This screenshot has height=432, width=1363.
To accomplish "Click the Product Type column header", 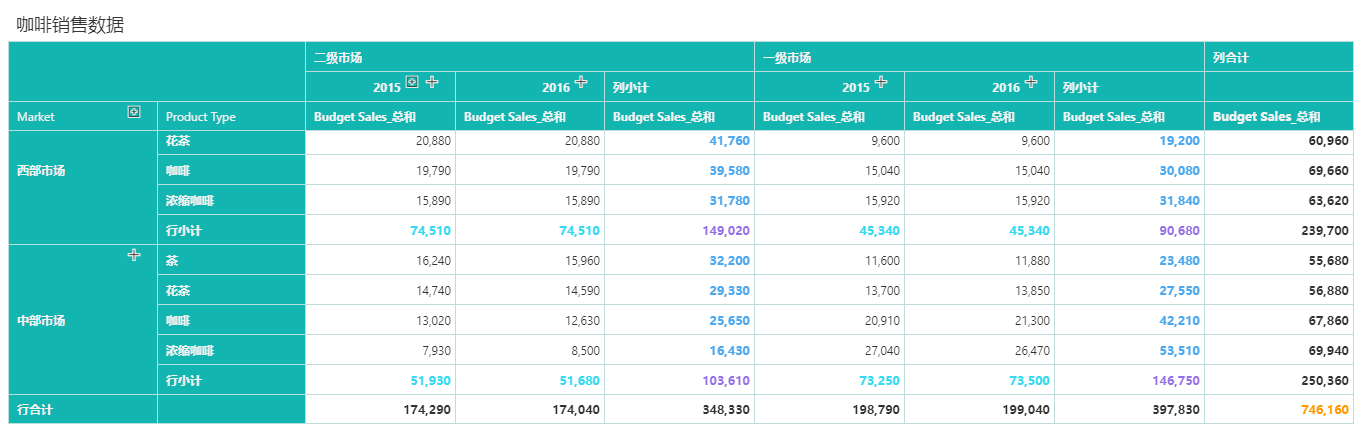I will pyautogui.click(x=201, y=117).
